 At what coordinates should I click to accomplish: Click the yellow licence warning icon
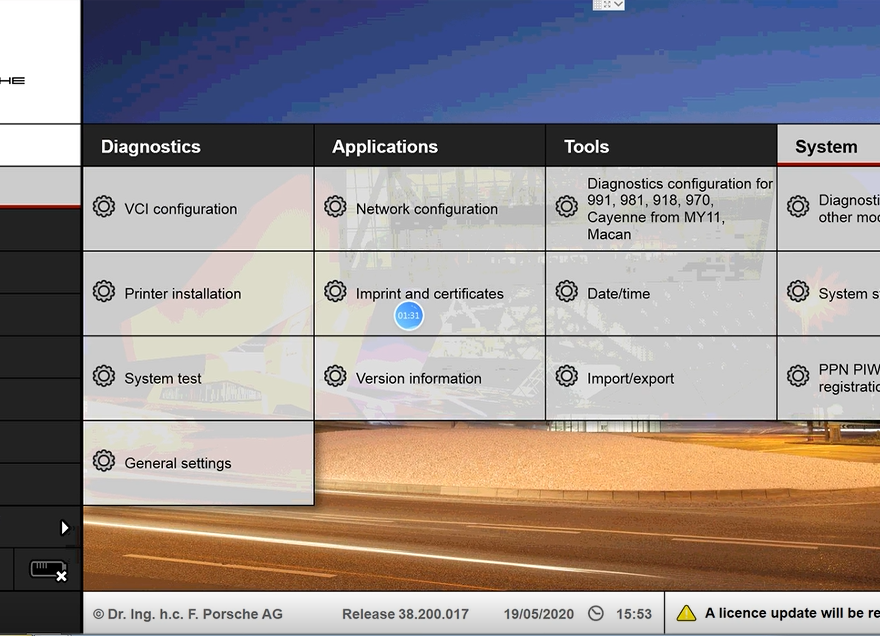tap(686, 613)
